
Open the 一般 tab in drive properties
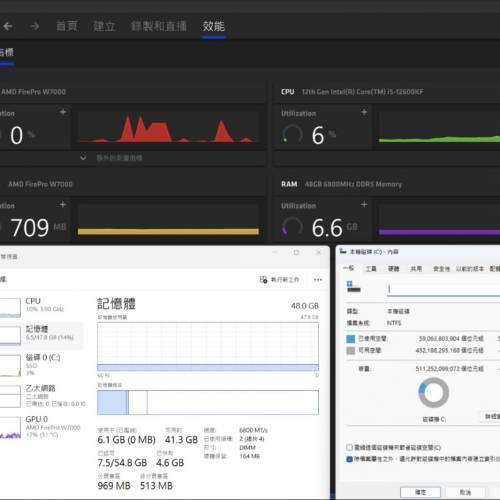(348, 268)
